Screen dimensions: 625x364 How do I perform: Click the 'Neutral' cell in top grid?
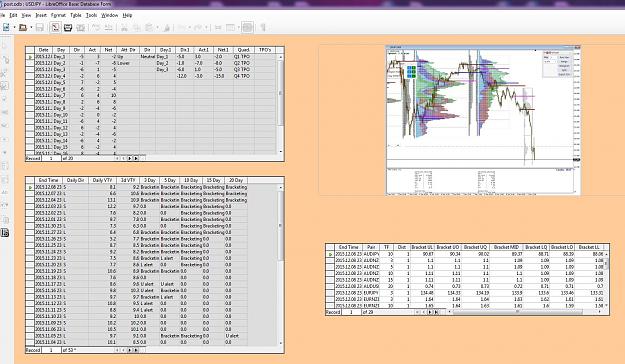point(147,57)
